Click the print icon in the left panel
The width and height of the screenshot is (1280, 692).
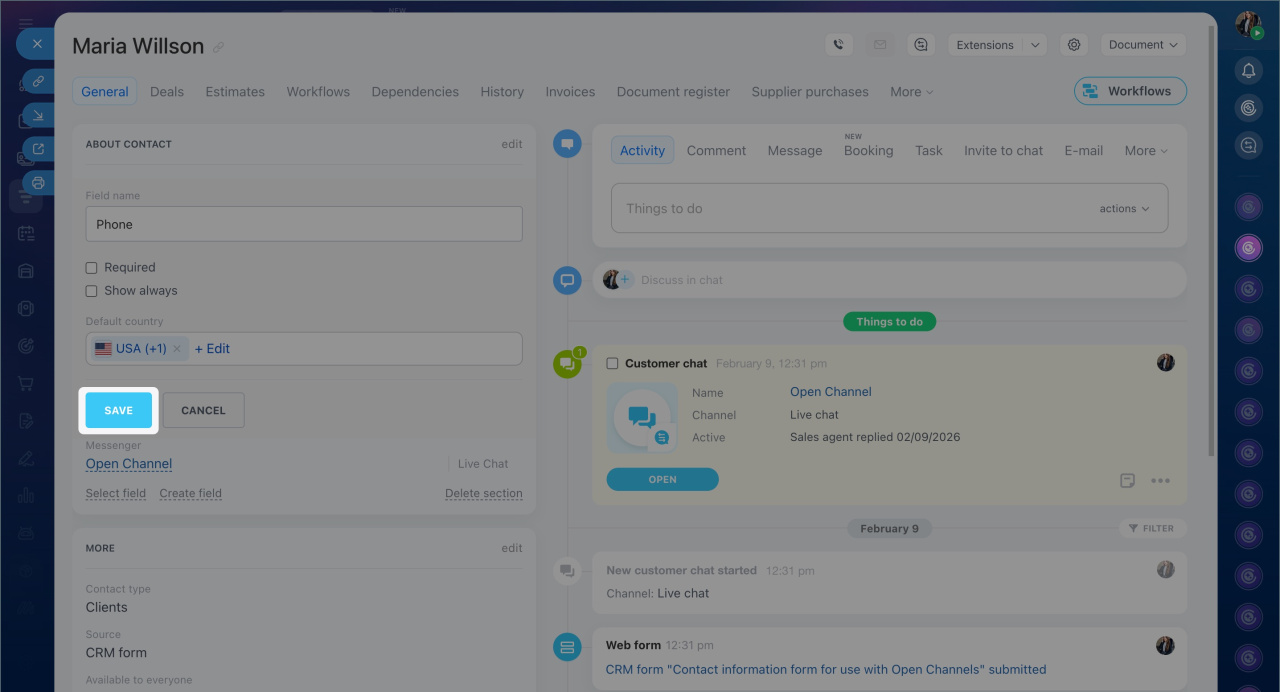point(38,183)
